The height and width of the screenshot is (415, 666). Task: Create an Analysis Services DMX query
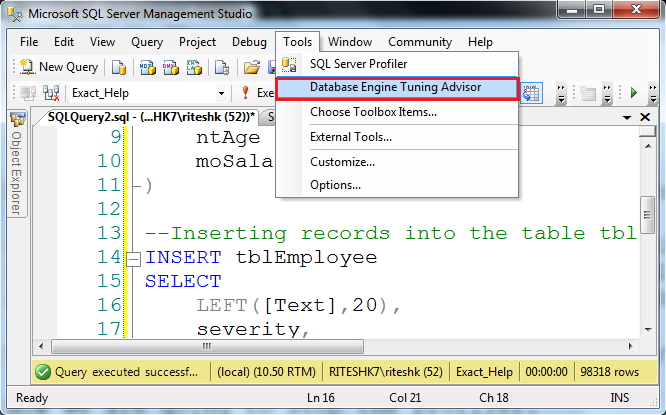tap(171, 67)
